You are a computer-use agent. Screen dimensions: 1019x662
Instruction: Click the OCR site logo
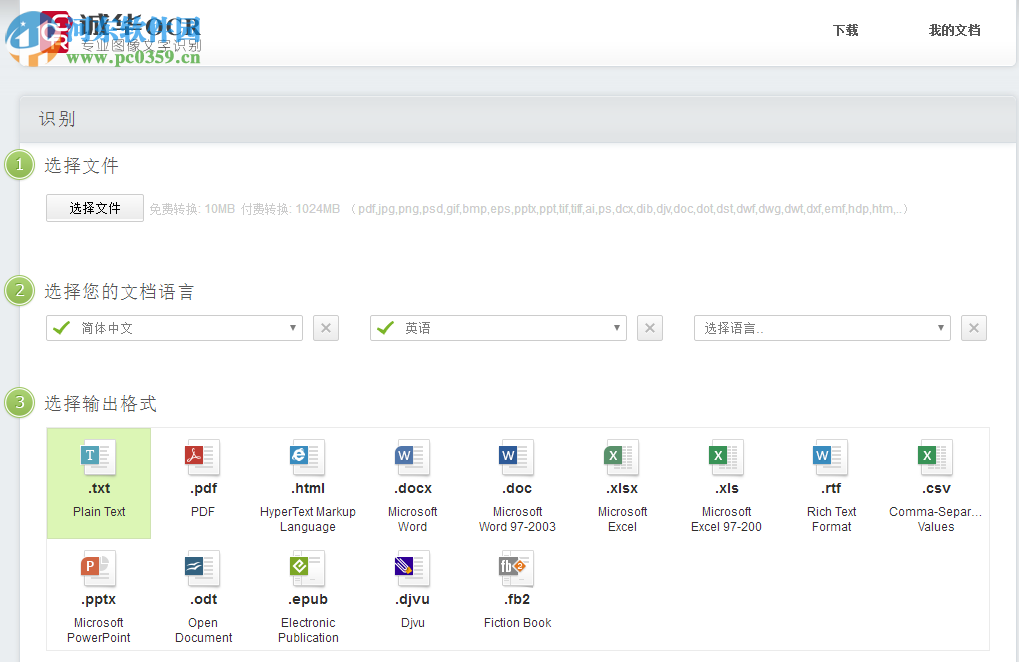click(120, 32)
